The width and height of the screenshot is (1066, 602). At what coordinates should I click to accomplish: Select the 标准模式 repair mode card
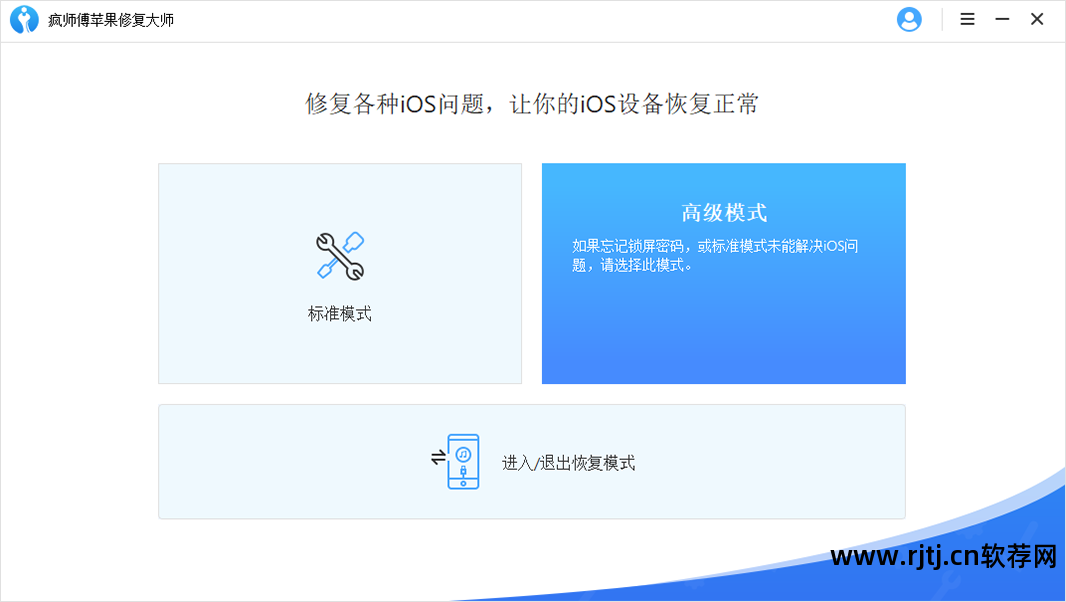point(339,273)
